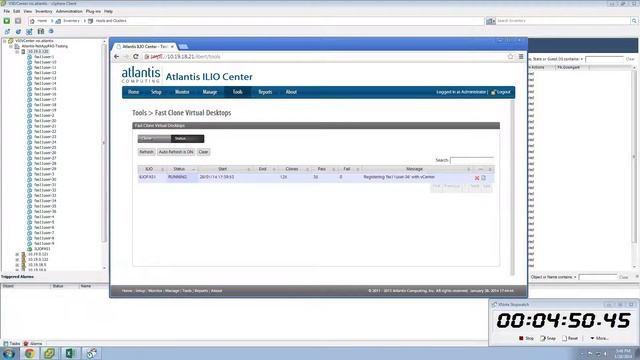Collapse the expanded 10.19.8.120 host node
This screenshot has height=360, width=640.
17,51
